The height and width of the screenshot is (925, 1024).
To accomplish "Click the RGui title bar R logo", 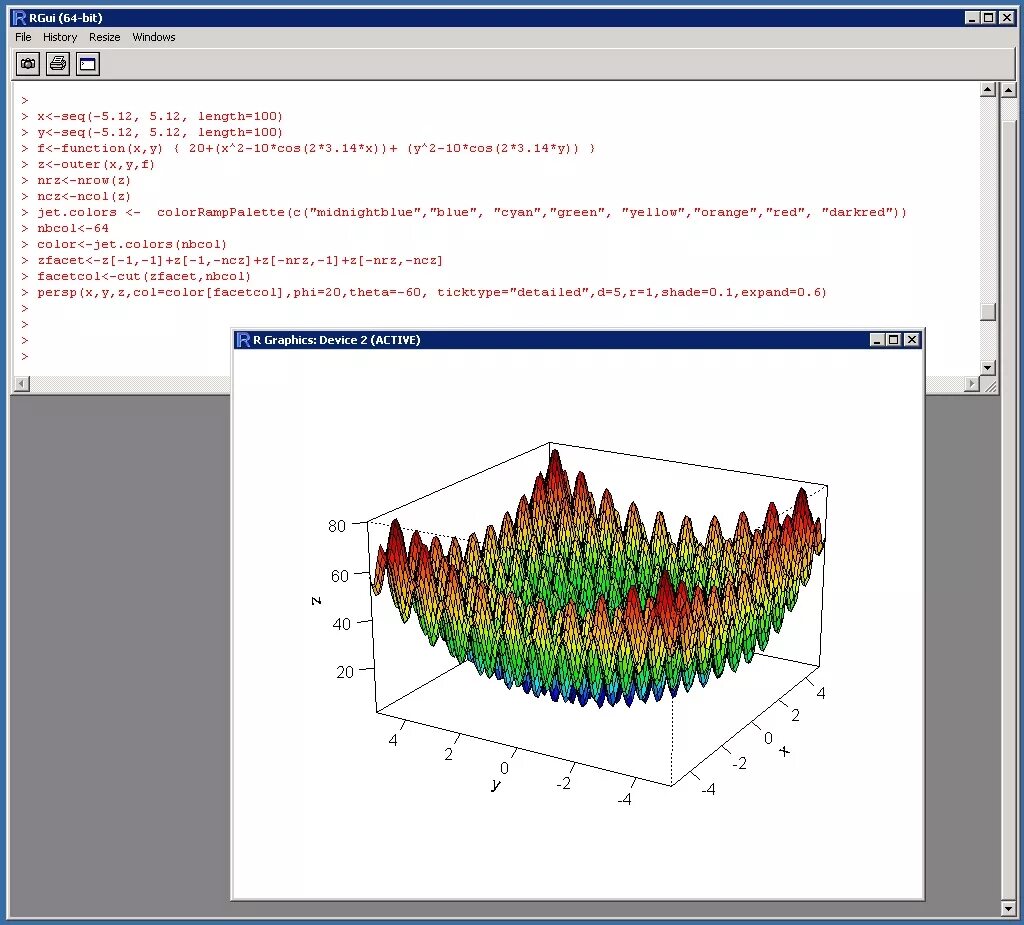I will 20,18.
